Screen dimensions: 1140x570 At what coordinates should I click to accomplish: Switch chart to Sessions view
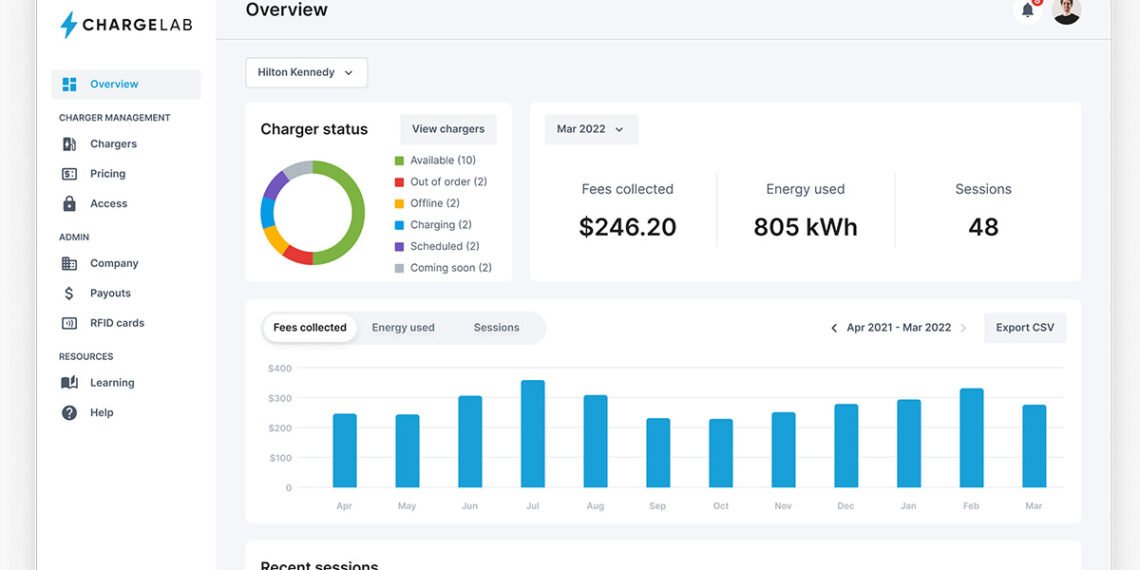coord(496,328)
